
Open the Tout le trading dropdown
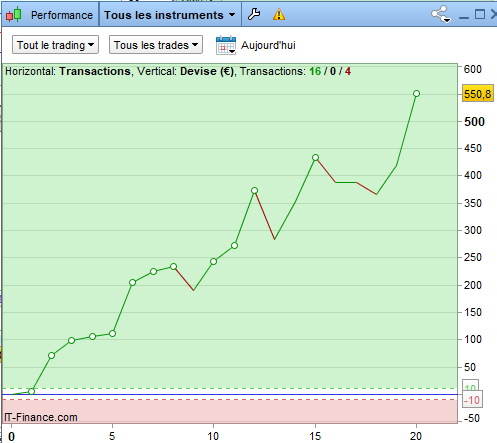pyautogui.click(x=55, y=45)
